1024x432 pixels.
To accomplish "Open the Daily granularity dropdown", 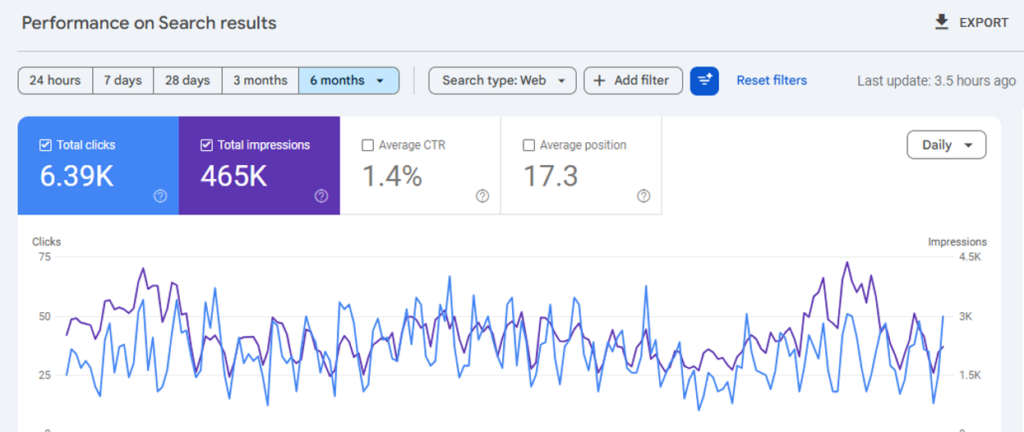I will (x=946, y=145).
